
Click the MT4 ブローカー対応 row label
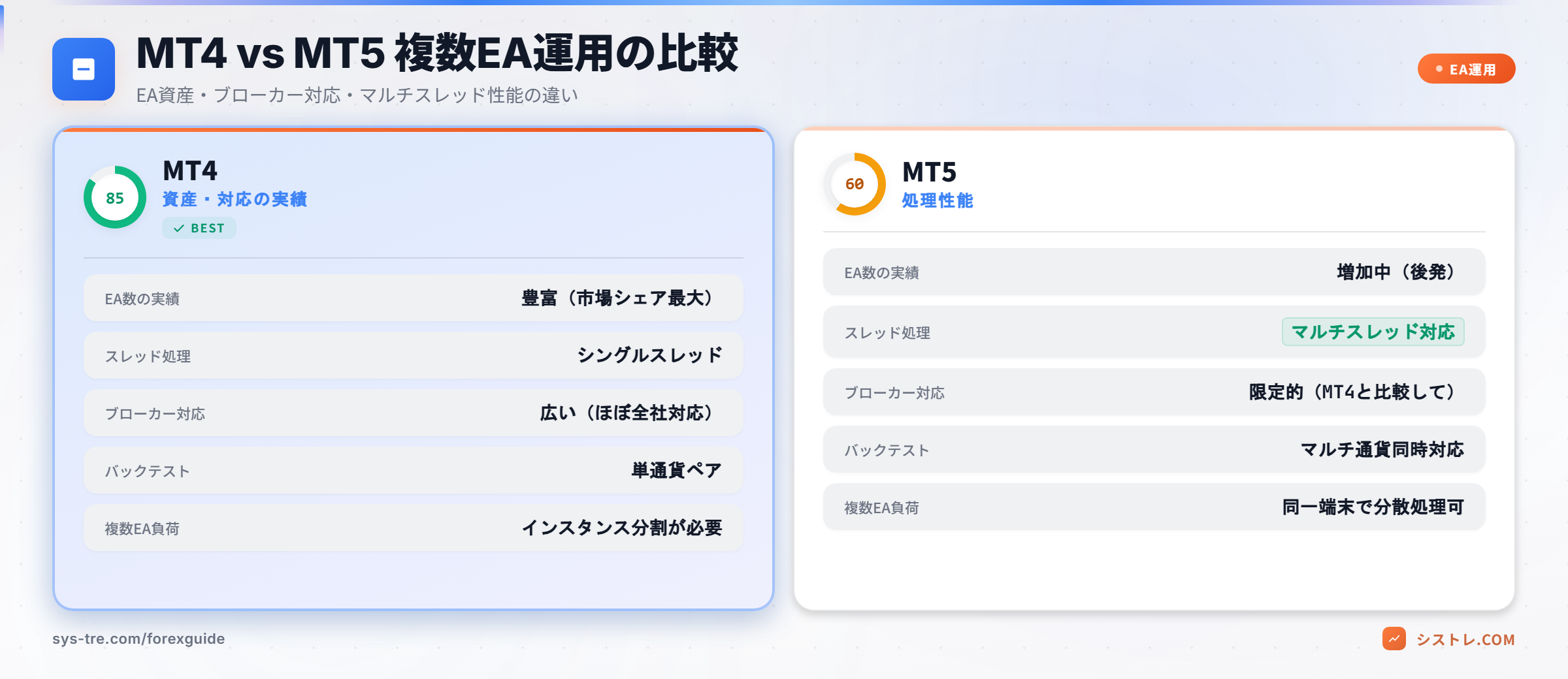tap(155, 414)
